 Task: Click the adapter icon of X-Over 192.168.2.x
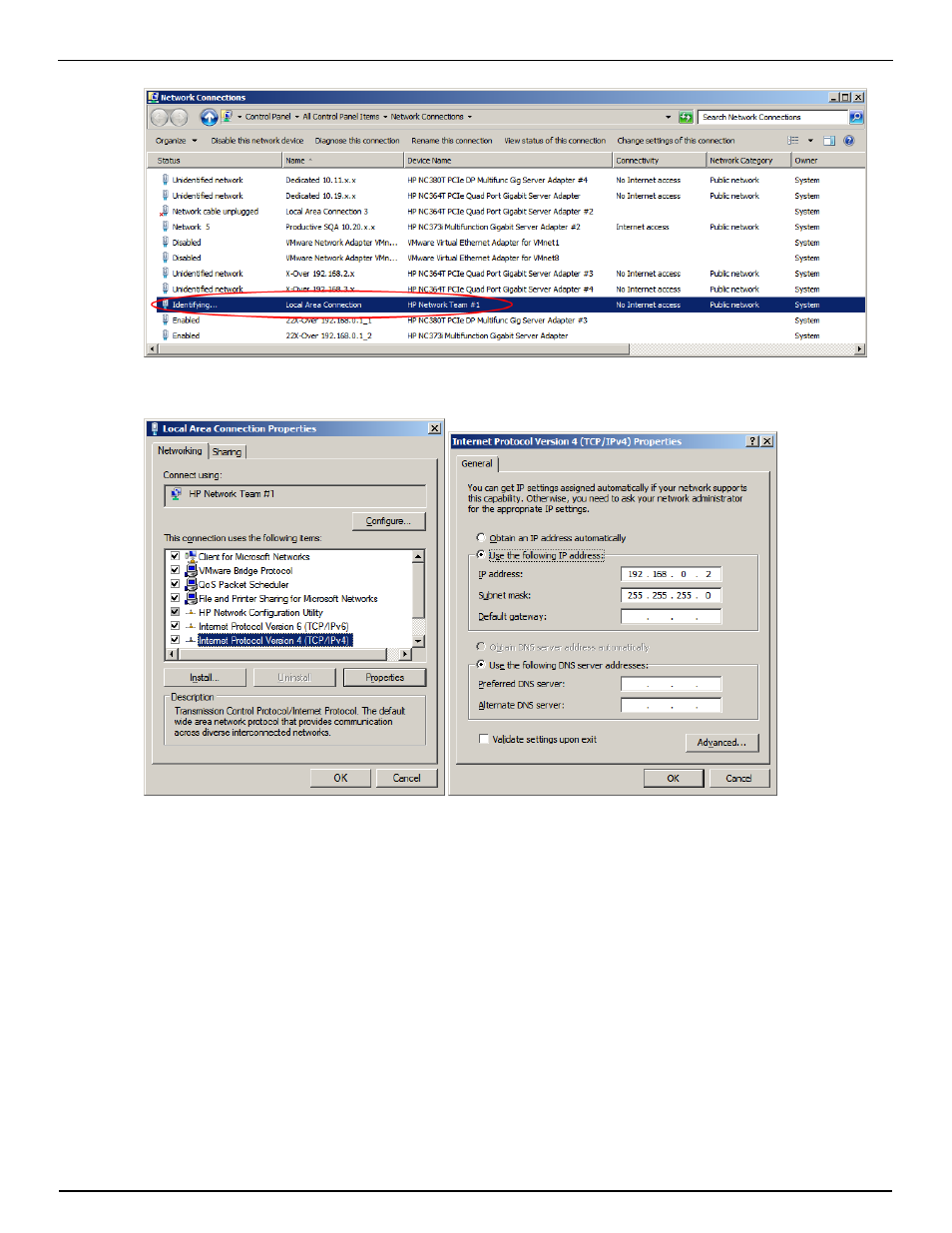(165, 274)
